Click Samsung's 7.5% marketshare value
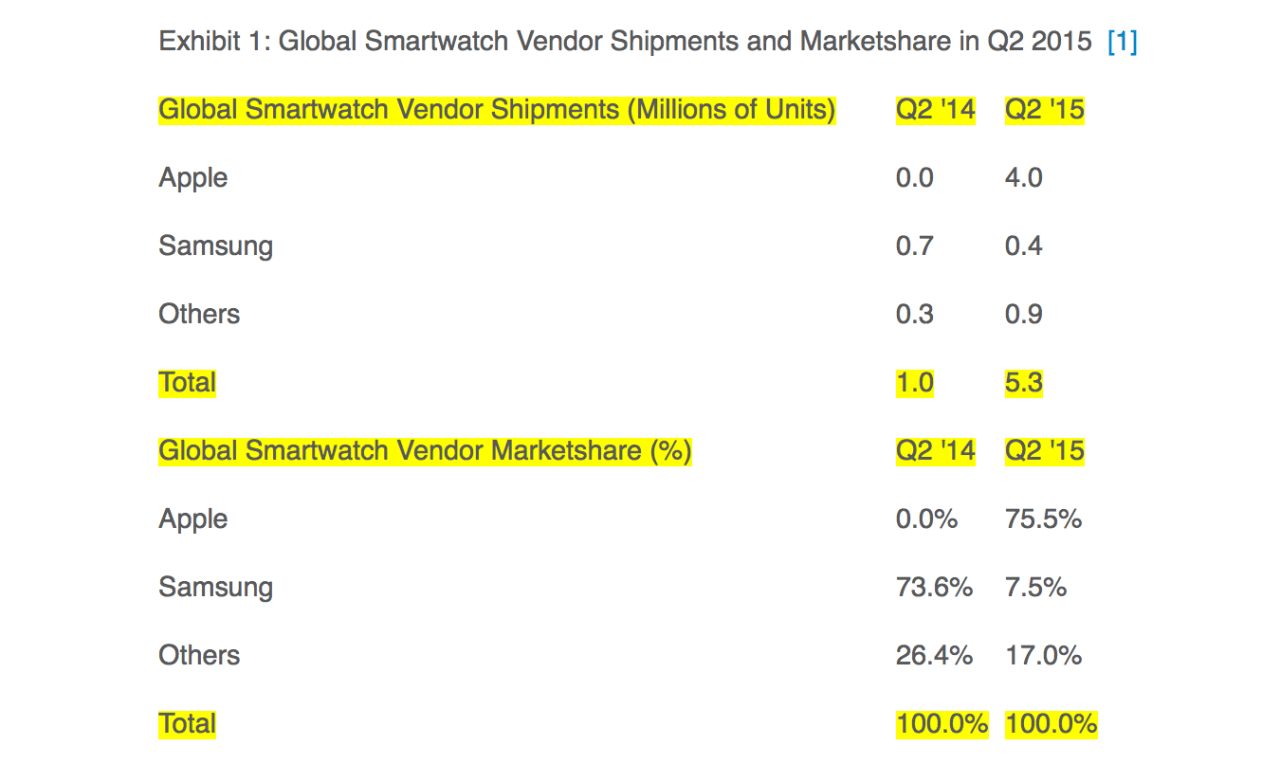1280x782 pixels. (1035, 587)
